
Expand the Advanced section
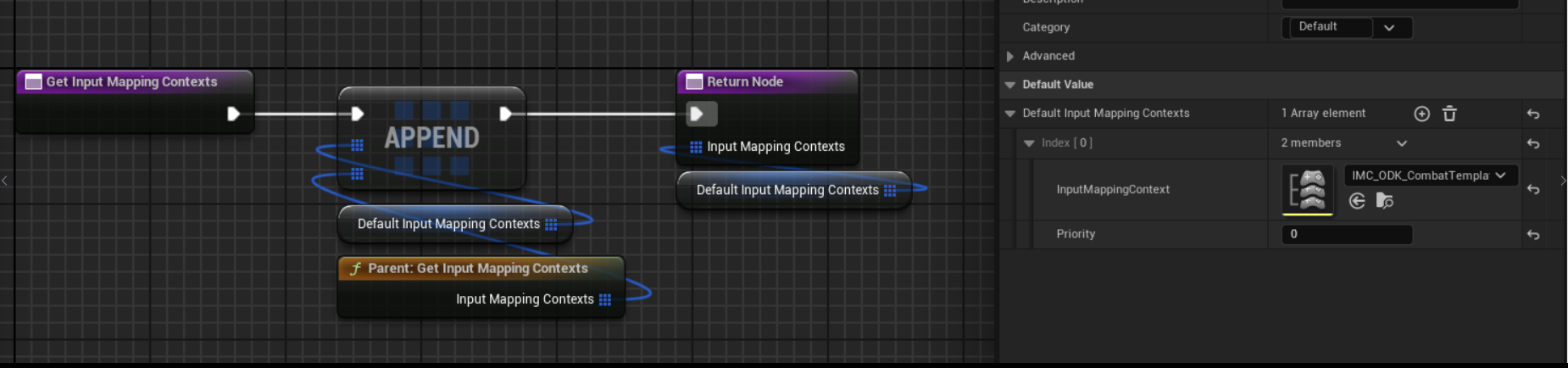[1009, 56]
